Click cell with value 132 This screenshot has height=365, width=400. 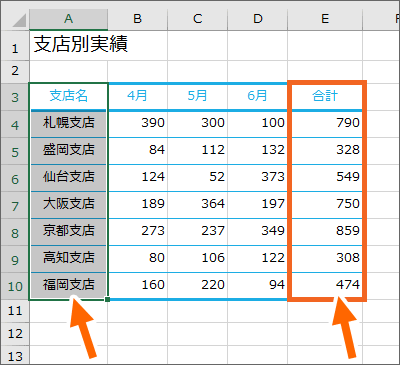click(x=258, y=151)
